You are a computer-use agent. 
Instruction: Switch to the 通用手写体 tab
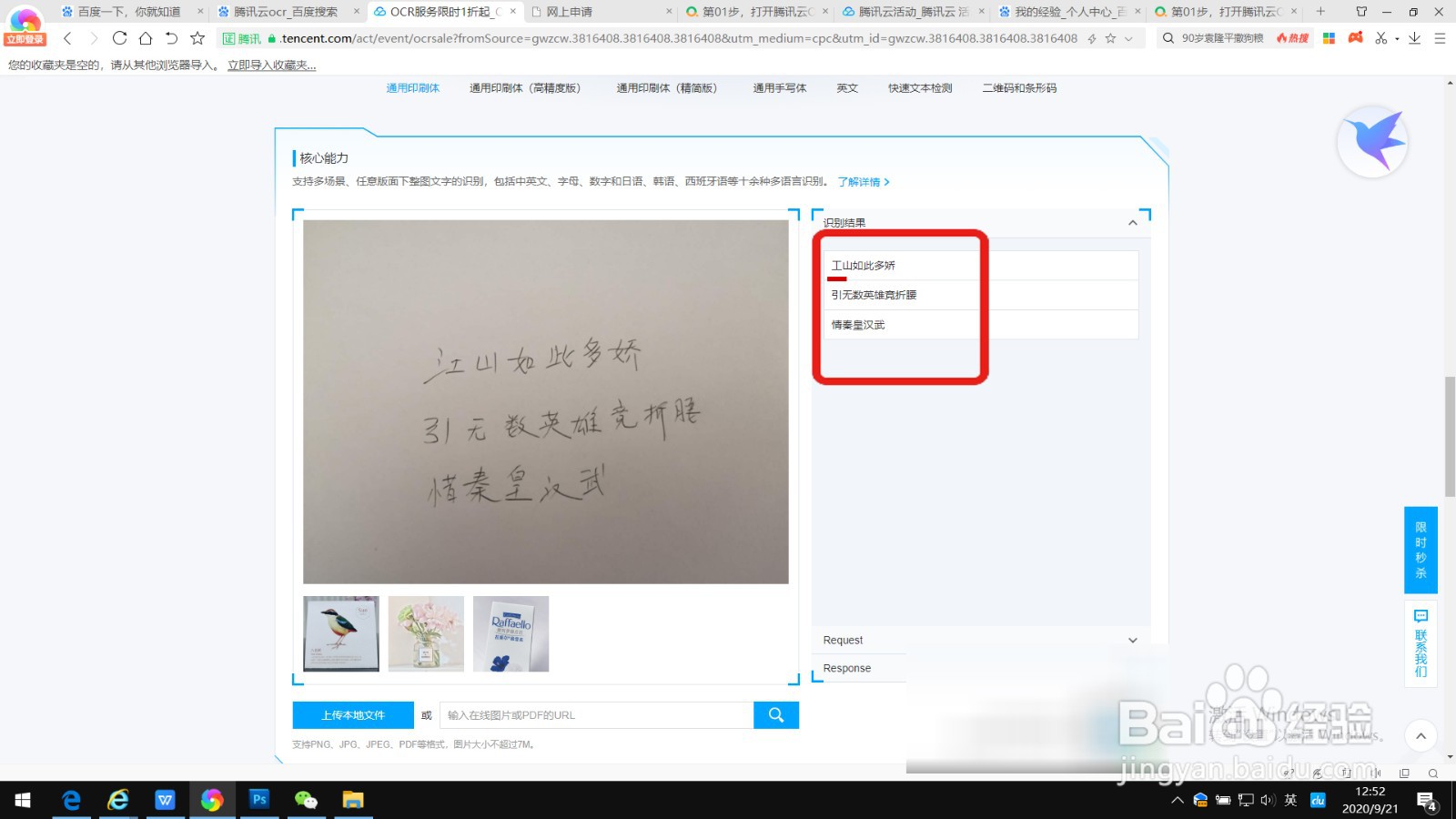pos(779,87)
